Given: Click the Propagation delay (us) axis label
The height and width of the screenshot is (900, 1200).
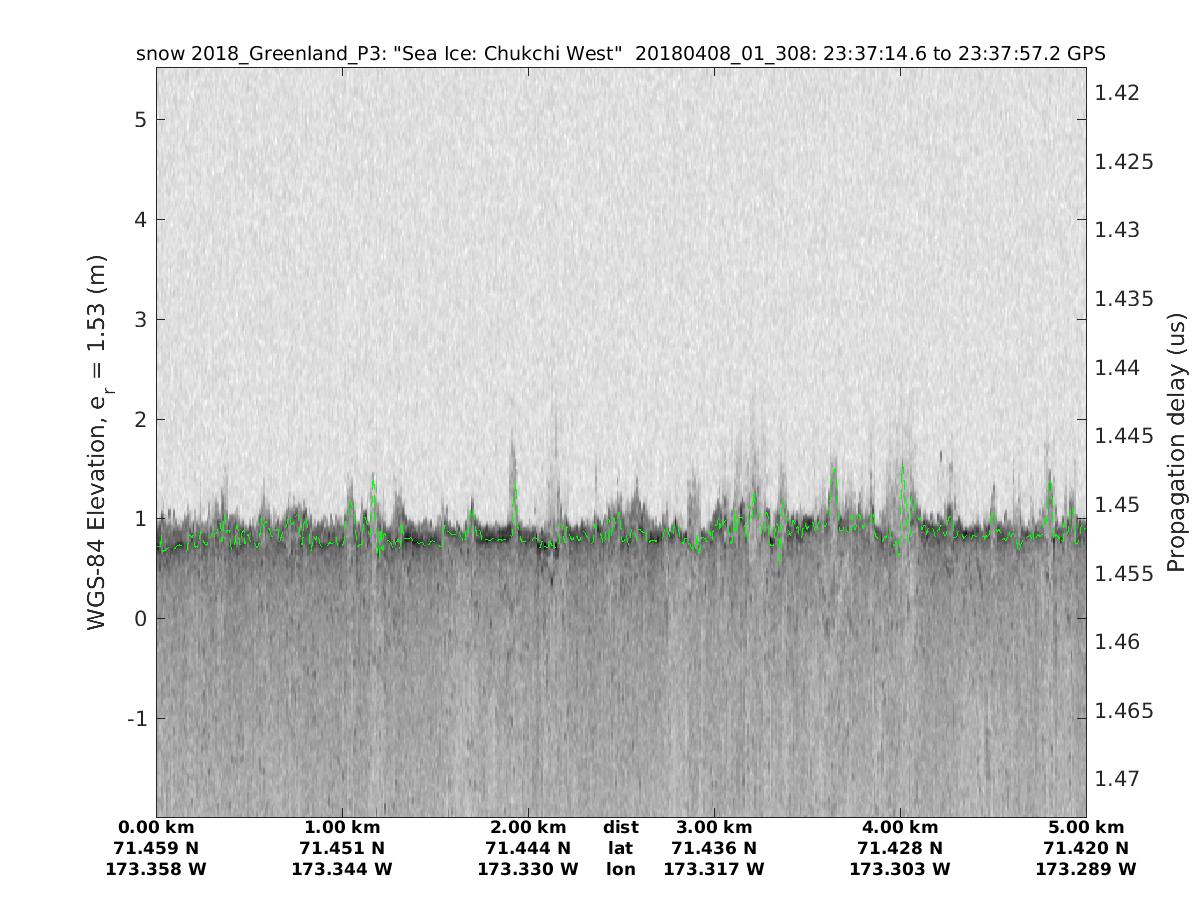Looking at the screenshot, I should [1175, 442].
